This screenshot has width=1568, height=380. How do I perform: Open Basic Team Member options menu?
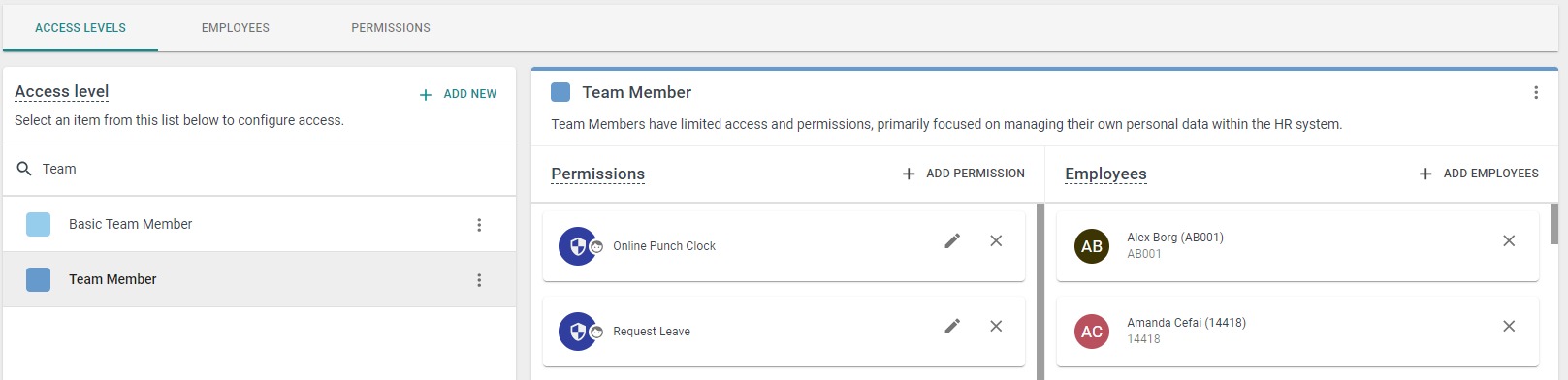click(479, 225)
